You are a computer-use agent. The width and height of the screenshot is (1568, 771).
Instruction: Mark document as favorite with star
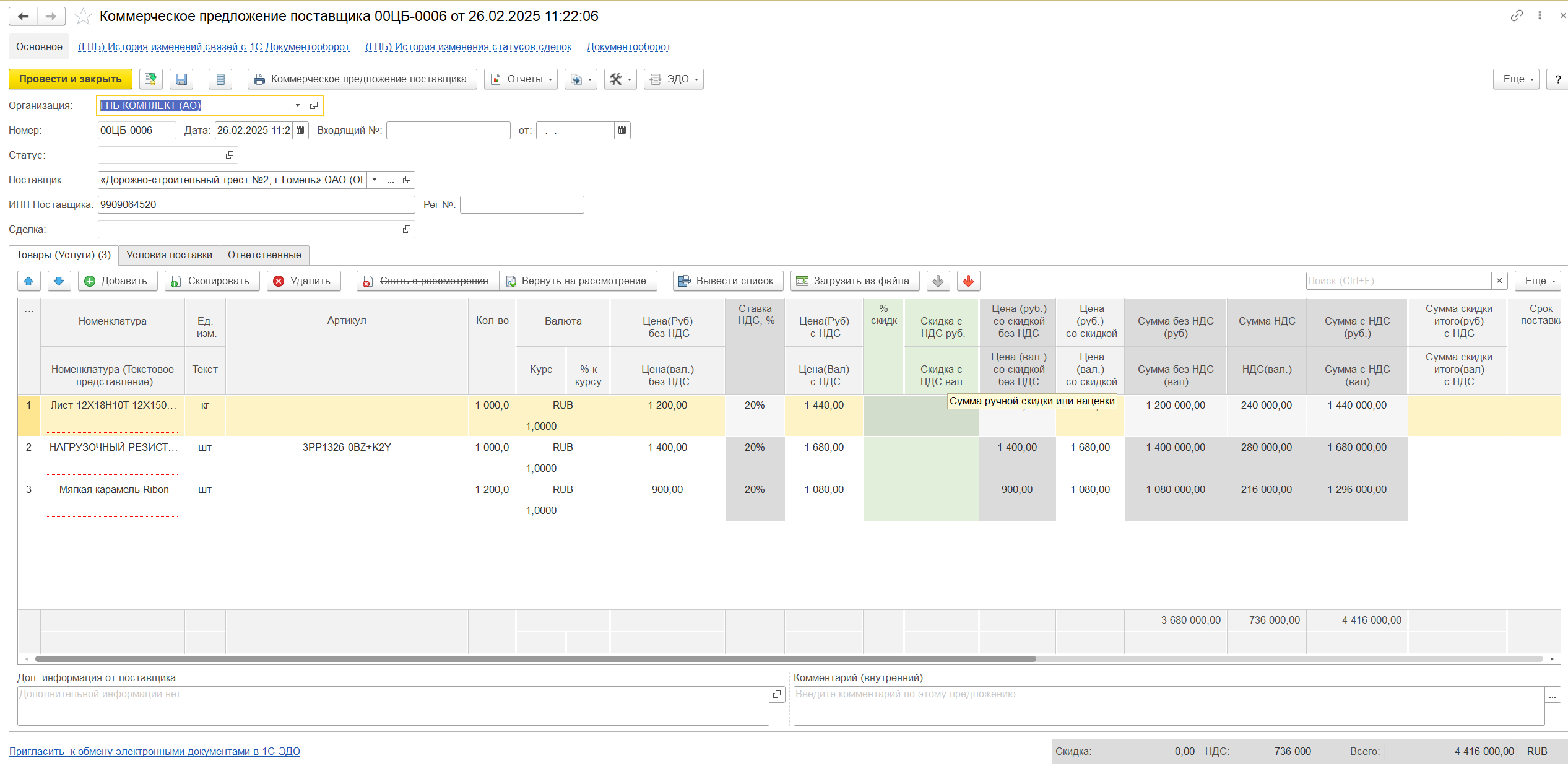(x=83, y=16)
